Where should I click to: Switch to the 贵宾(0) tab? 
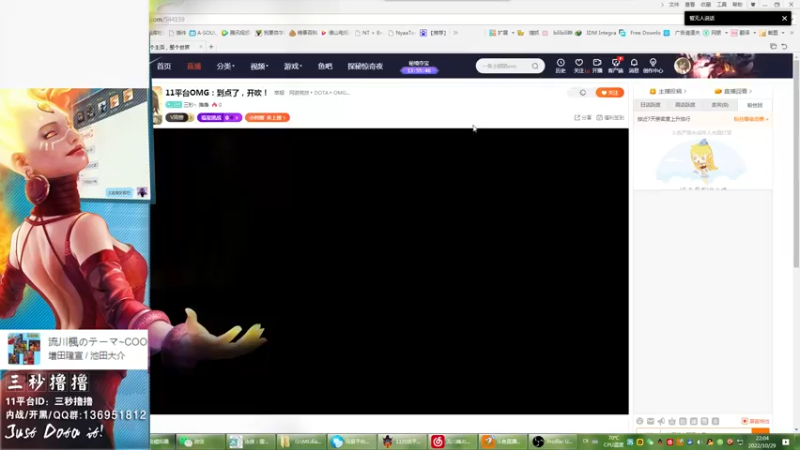coord(720,105)
